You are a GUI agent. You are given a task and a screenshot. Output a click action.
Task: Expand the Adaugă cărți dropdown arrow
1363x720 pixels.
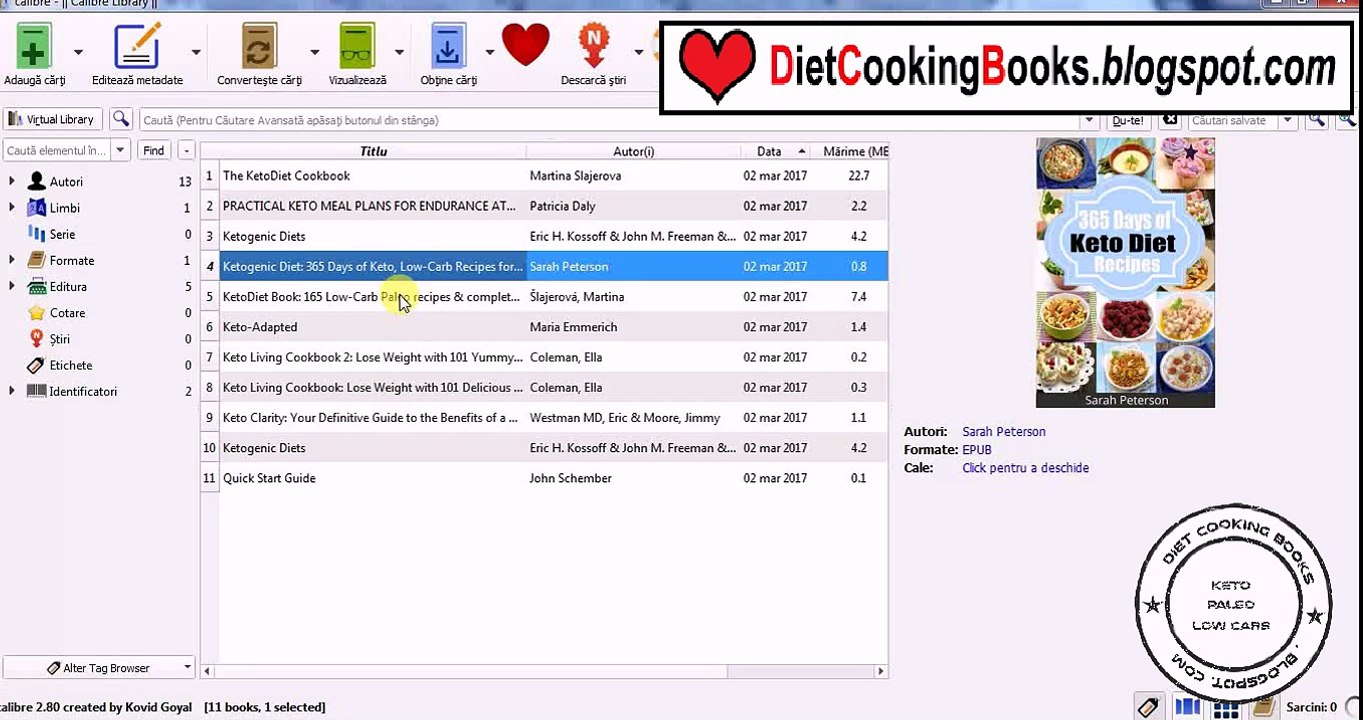click(78, 52)
